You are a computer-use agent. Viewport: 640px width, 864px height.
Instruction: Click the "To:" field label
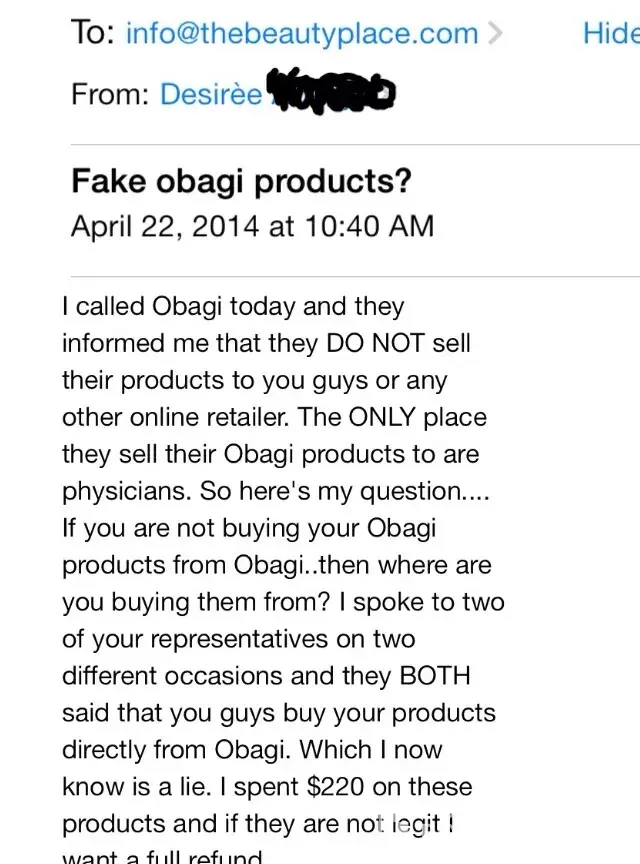tap(94, 33)
